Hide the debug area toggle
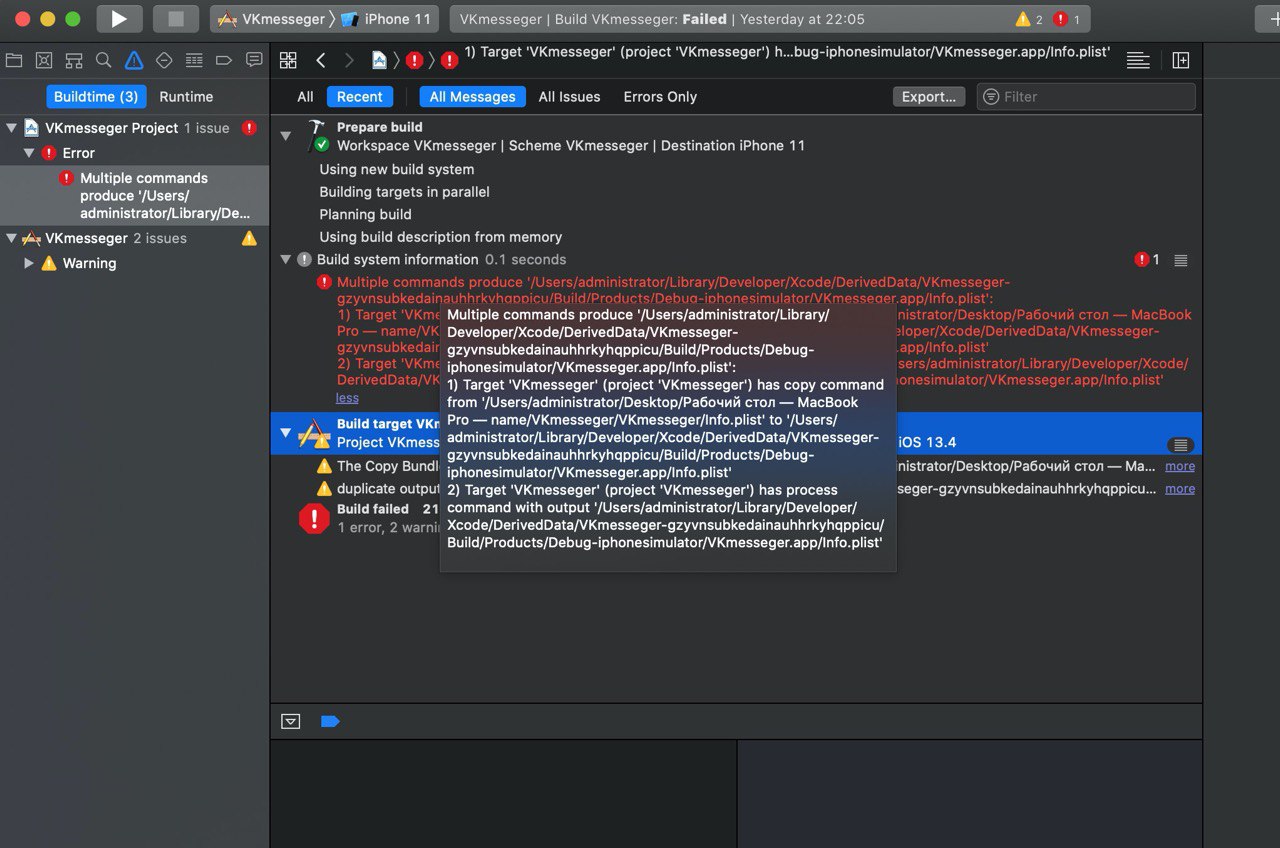This screenshot has height=848, width=1280. [291, 721]
